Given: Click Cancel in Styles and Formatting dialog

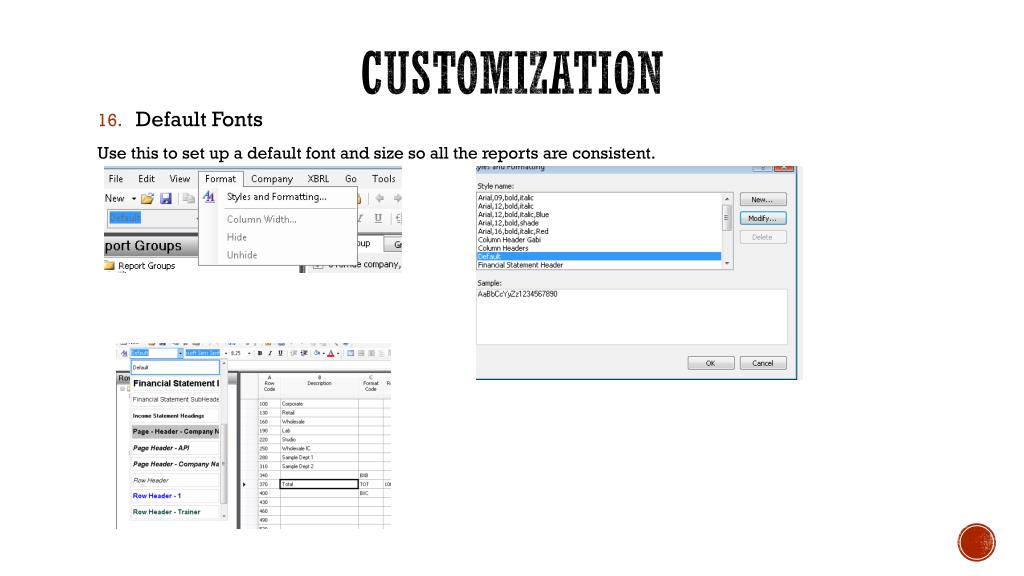Looking at the screenshot, I should pyautogui.click(x=763, y=363).
